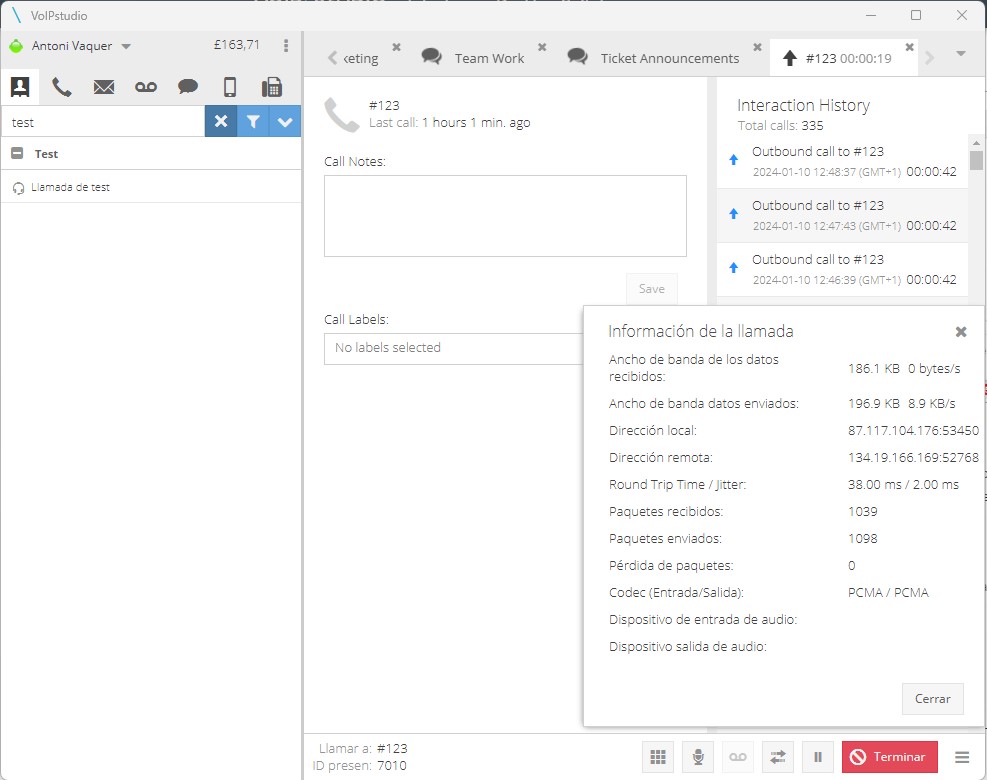
Task: Mute the microphone for this call
Action: (698, 757)
